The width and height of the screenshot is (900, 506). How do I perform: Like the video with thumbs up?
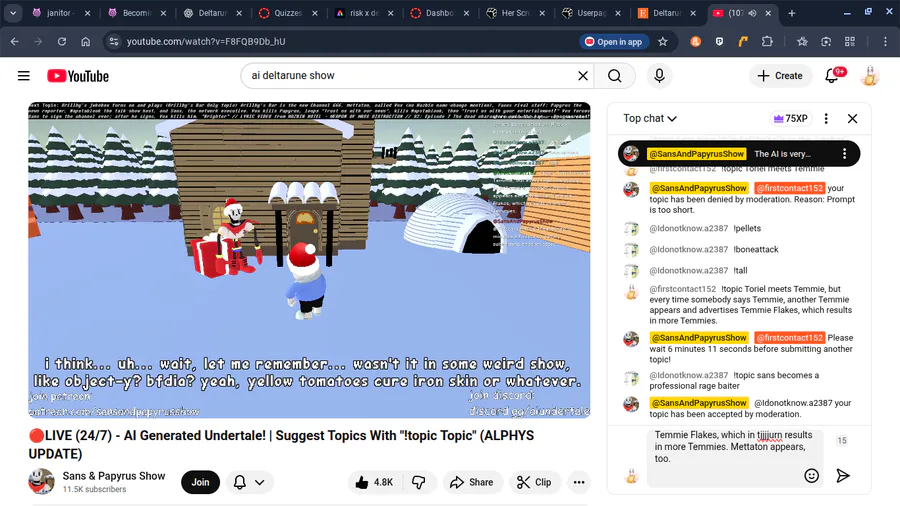[x=374, y=482]
